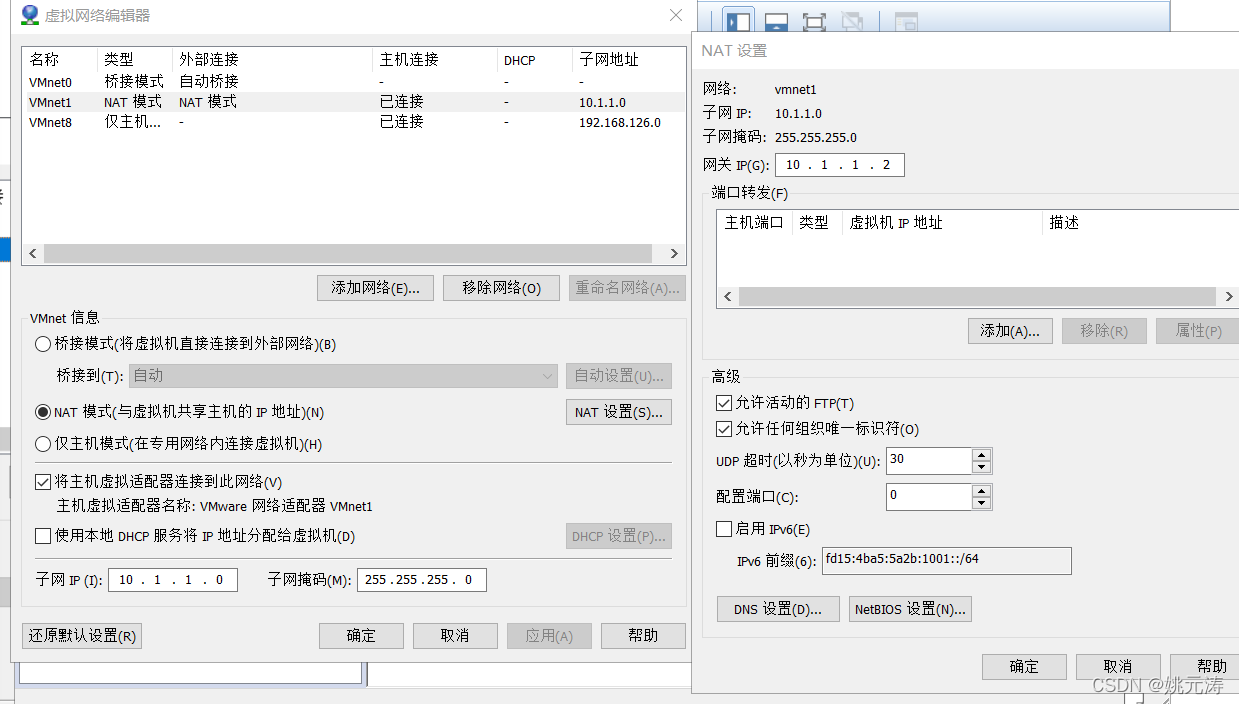Select the VMnet0 row

[354, 82]
